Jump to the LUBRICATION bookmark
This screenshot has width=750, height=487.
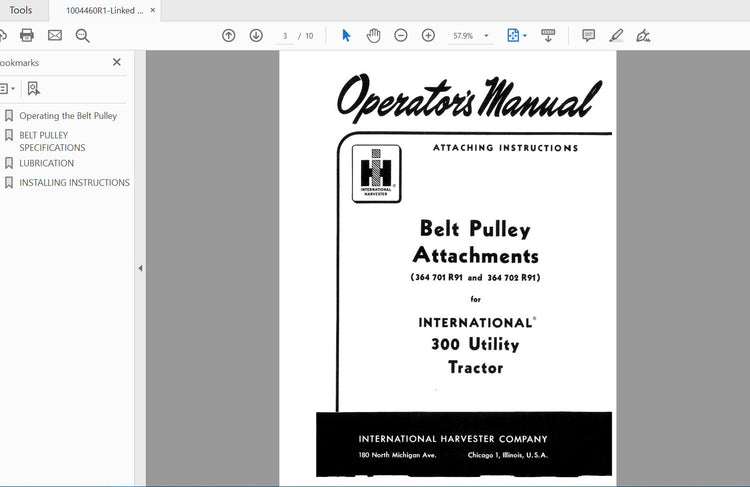coord(46,163)
